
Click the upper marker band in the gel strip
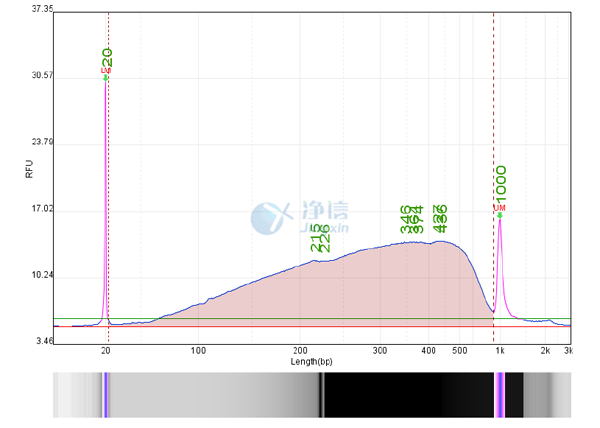click(x=499, y=394)
